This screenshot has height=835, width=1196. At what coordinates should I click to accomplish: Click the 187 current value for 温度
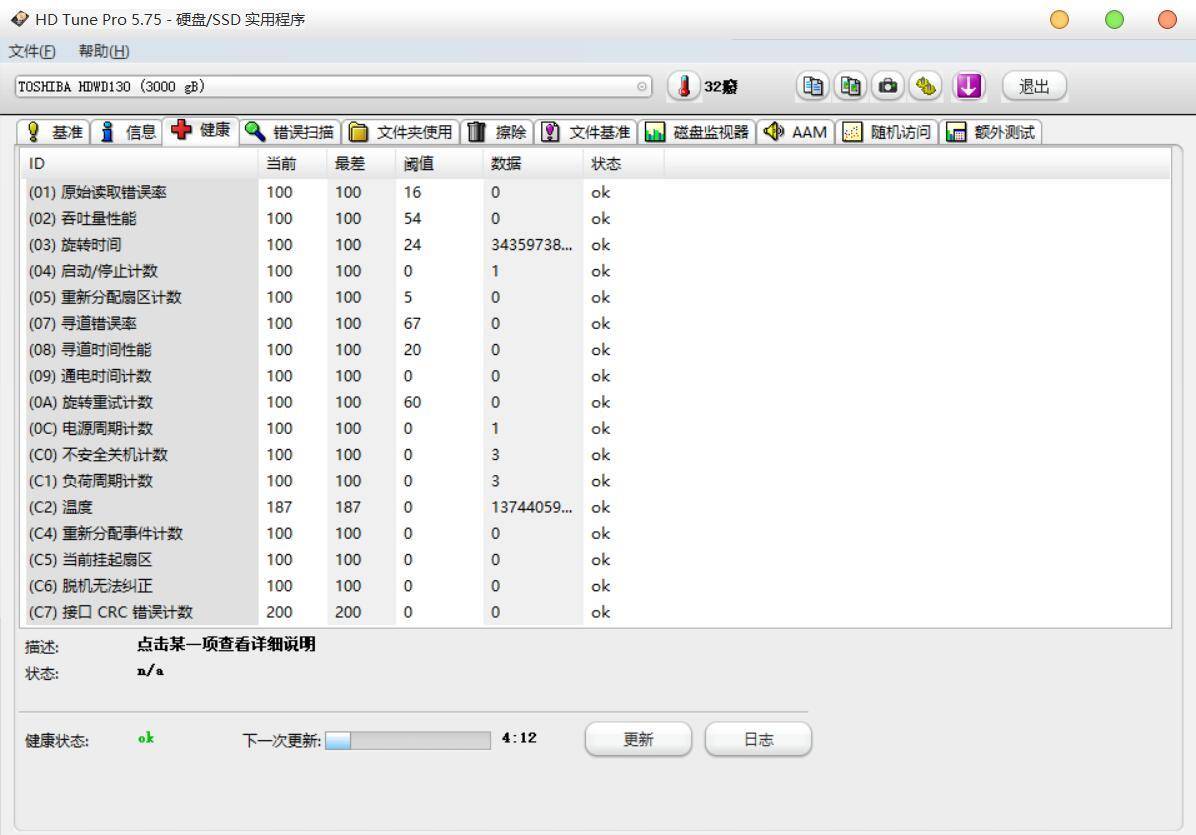coord(279,507)
